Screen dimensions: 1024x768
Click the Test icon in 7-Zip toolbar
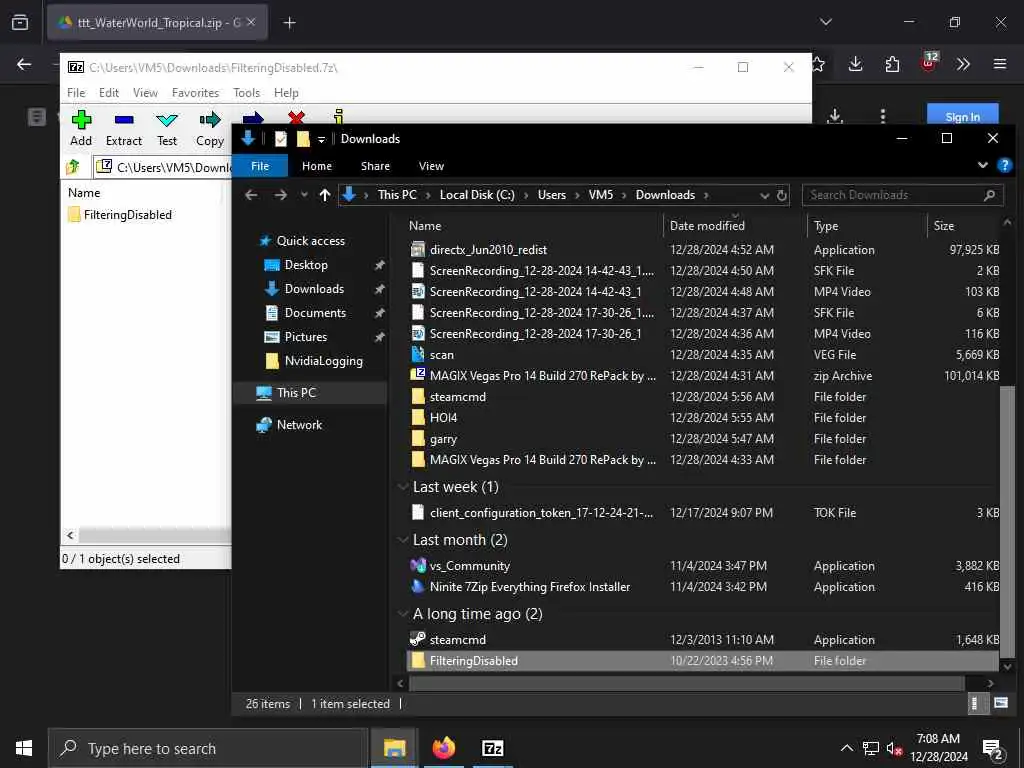[x=167, y=120]
